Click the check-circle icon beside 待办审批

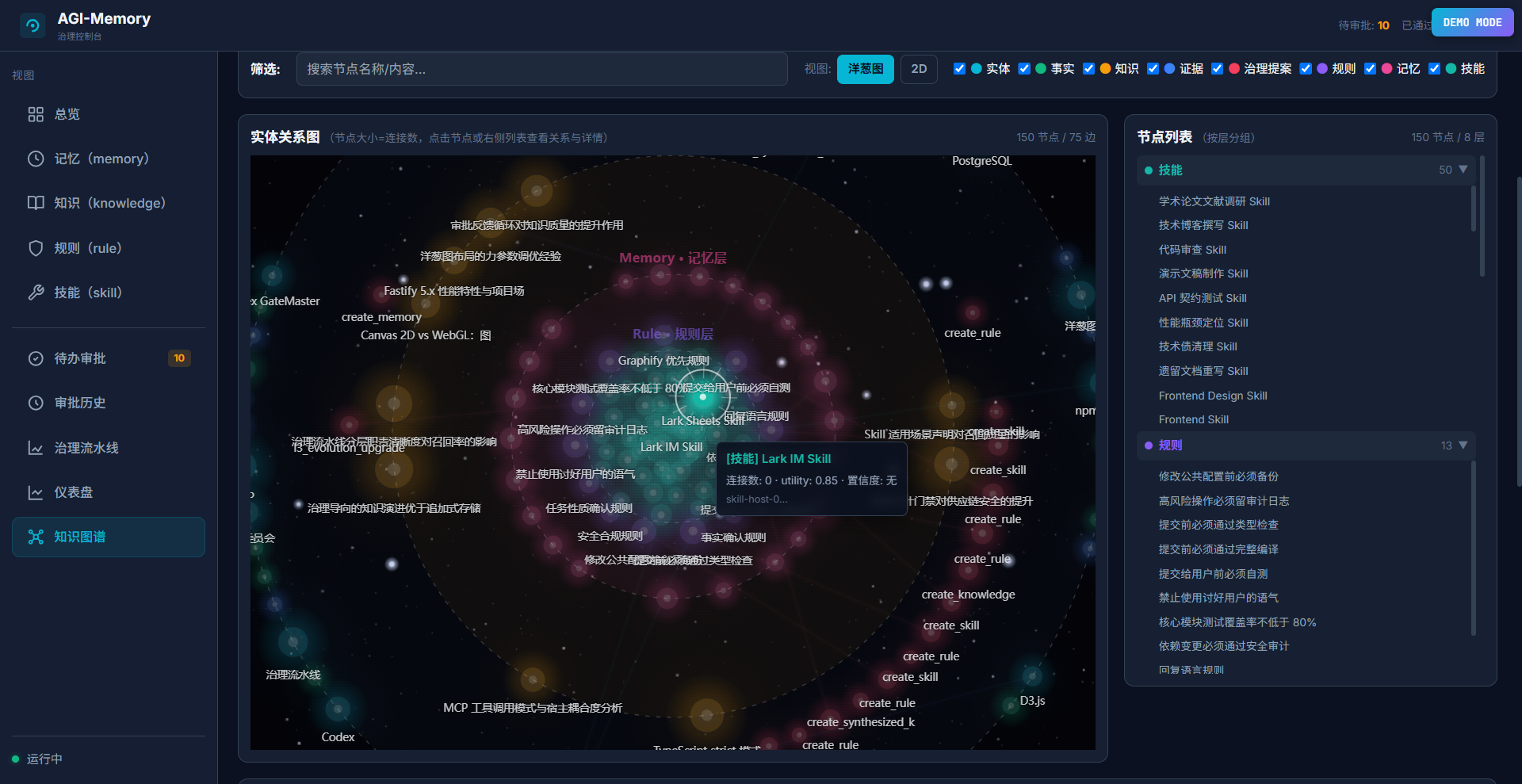tap(36, 358)
